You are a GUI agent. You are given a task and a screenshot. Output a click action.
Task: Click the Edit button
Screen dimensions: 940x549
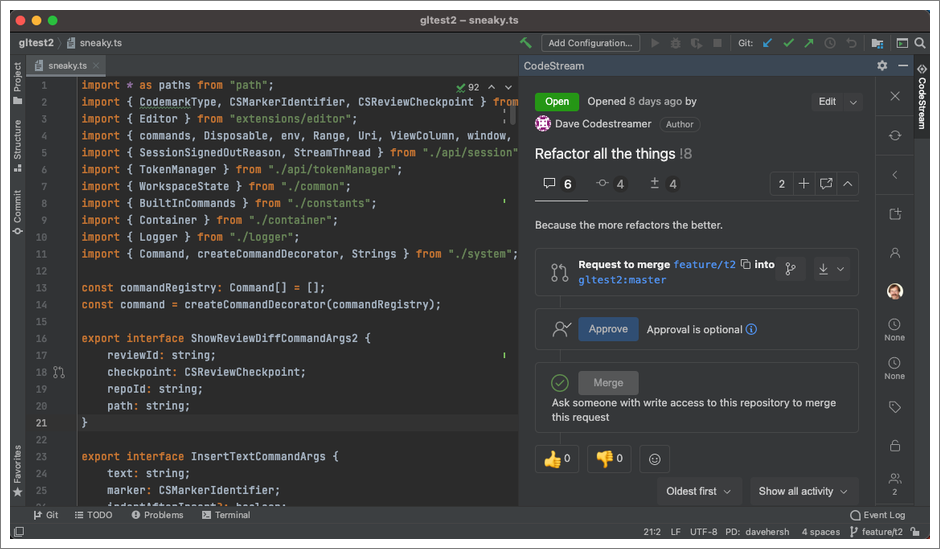827,102
